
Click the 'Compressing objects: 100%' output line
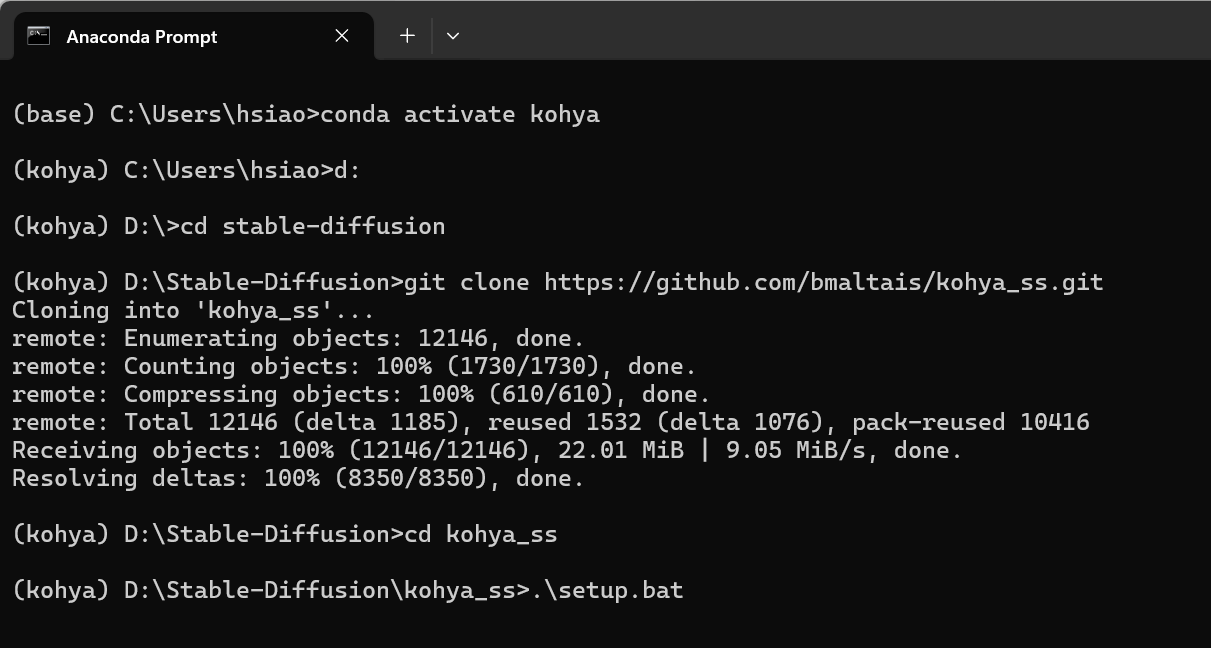click(361, 394)
